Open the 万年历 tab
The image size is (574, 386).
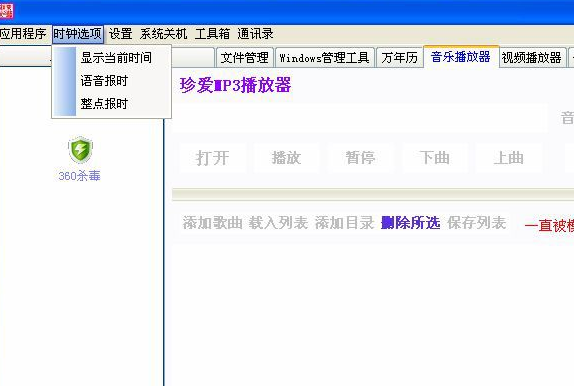399,57
